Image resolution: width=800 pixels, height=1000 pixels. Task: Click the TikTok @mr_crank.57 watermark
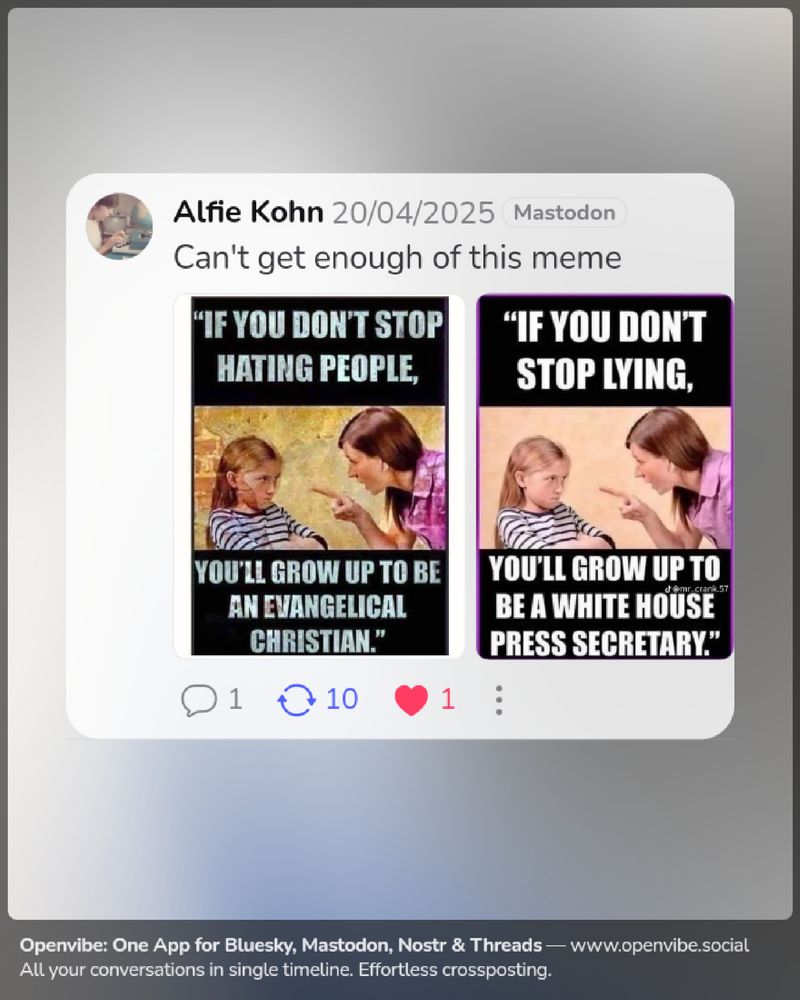click(x=697, y=589)
